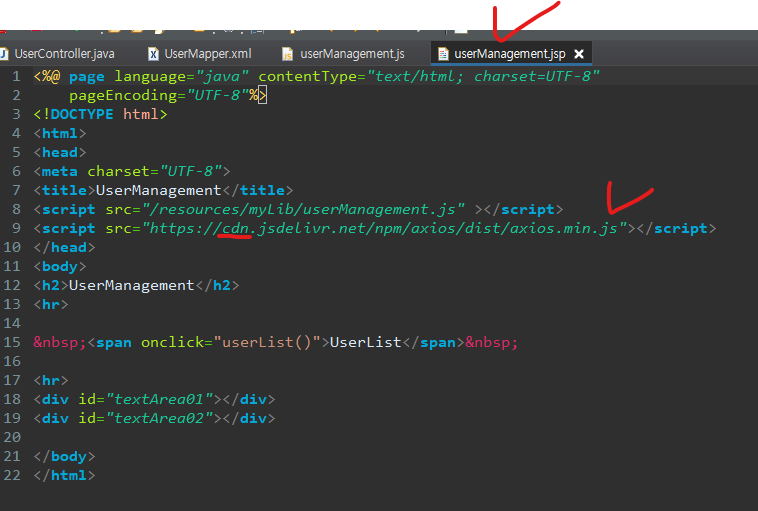Click the meta tag name on line 6

(x=59, y=171)
